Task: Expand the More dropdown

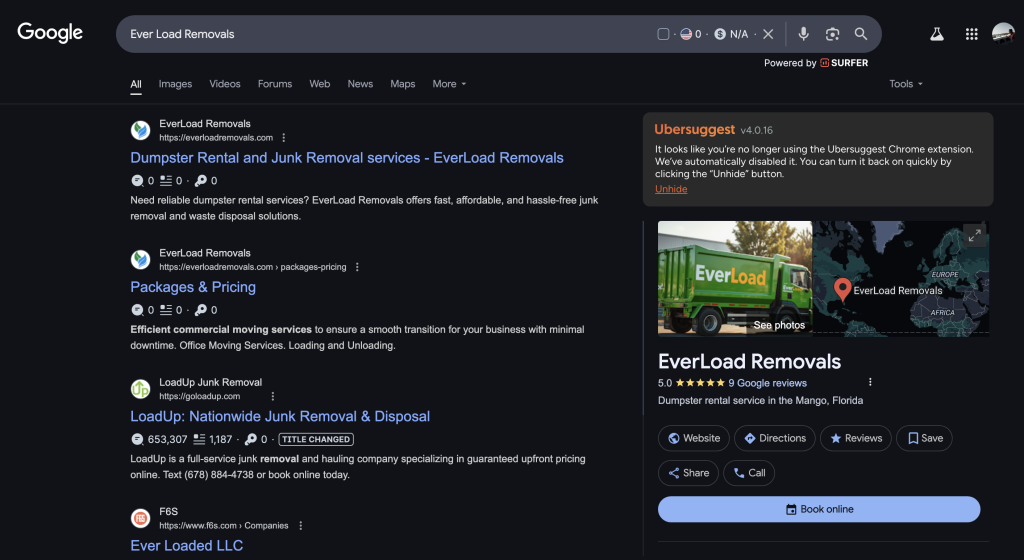Action: click(449, 84)
